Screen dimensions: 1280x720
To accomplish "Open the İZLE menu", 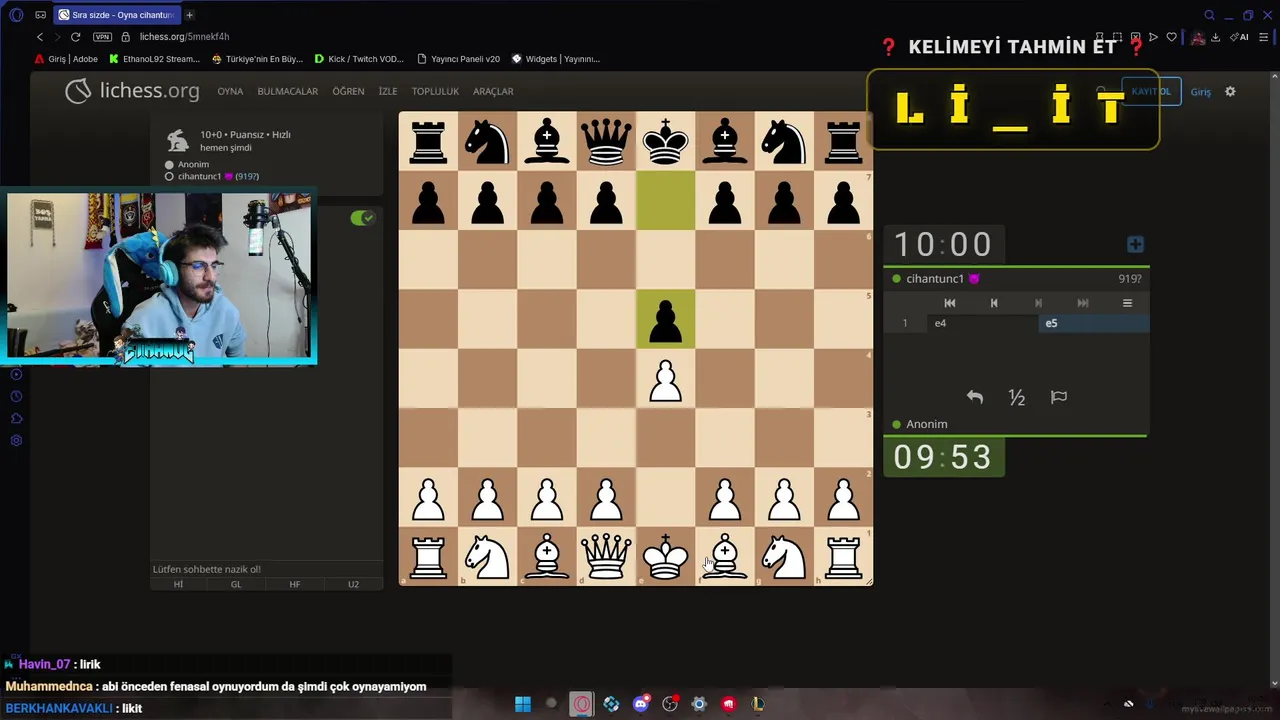I will [x=388, y=91].
